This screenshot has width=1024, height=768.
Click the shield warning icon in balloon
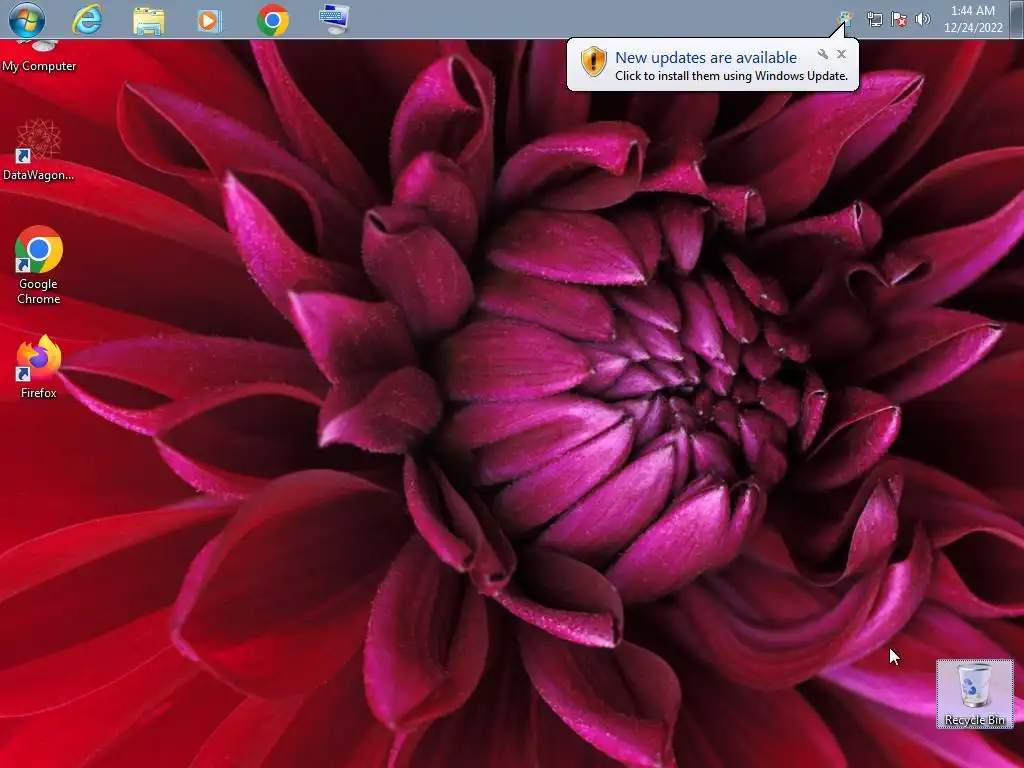594,62
